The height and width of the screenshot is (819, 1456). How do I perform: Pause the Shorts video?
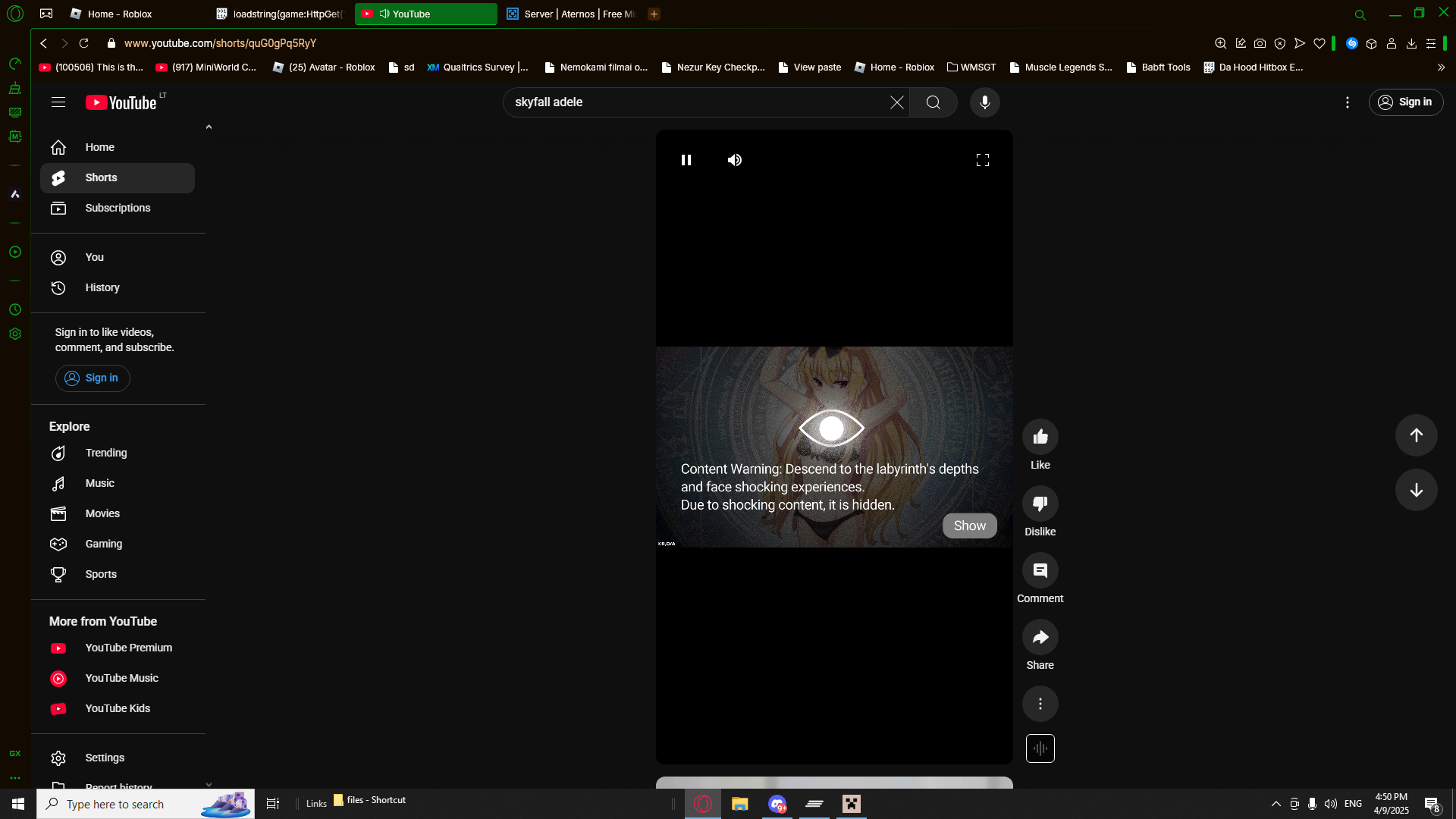click(x=686, y=160)
